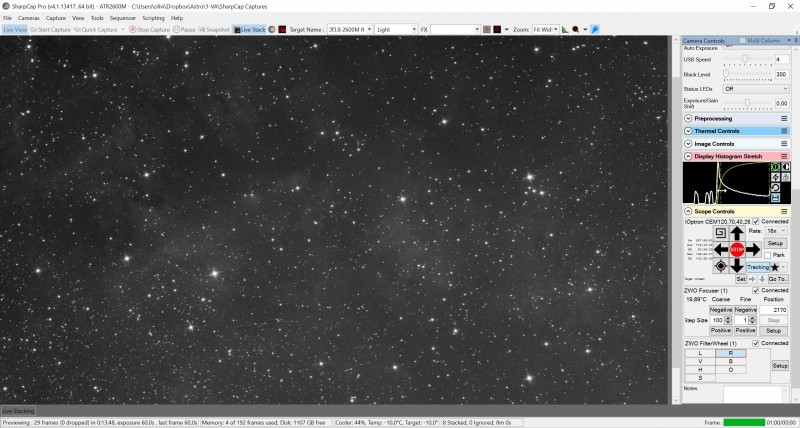Screen dimensions: 800x428
Task: Click the blue telescope icon in toolbar
Action: 595,30
